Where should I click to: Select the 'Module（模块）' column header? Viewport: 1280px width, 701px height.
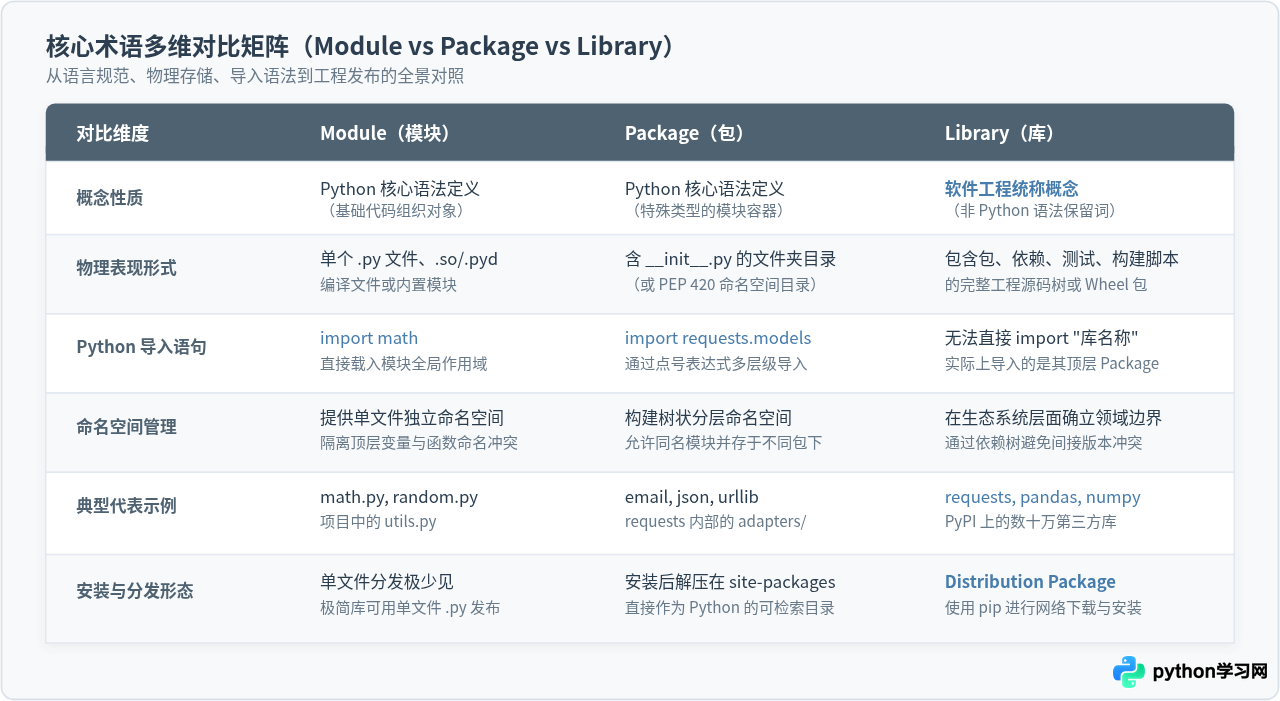tap(385, 133)
